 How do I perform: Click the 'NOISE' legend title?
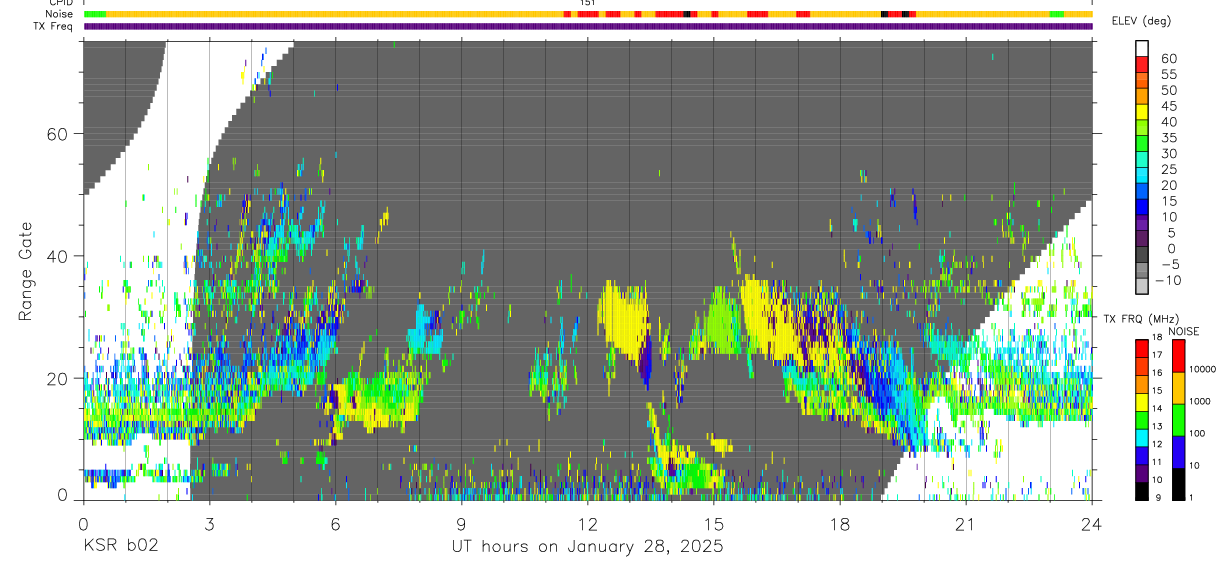coord(1184,331)
